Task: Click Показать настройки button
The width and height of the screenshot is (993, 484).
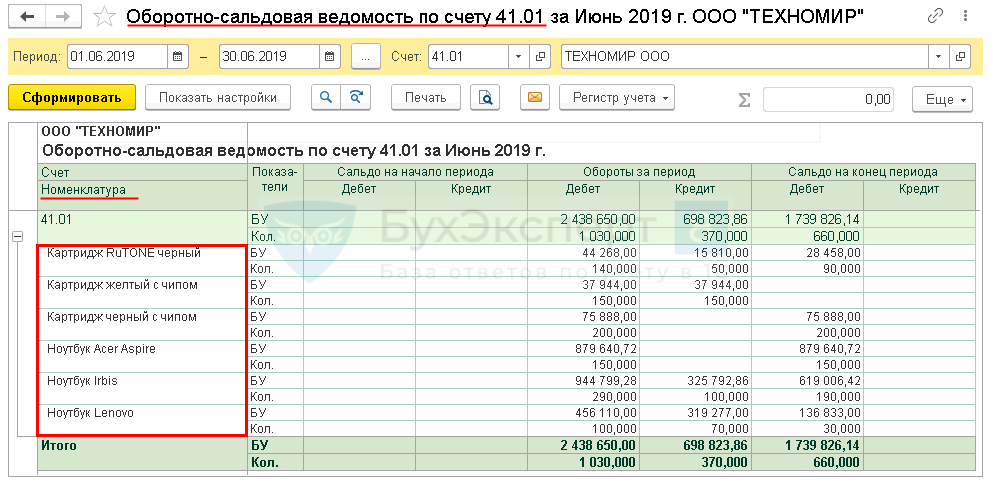Action: click(x=217, y=98)
